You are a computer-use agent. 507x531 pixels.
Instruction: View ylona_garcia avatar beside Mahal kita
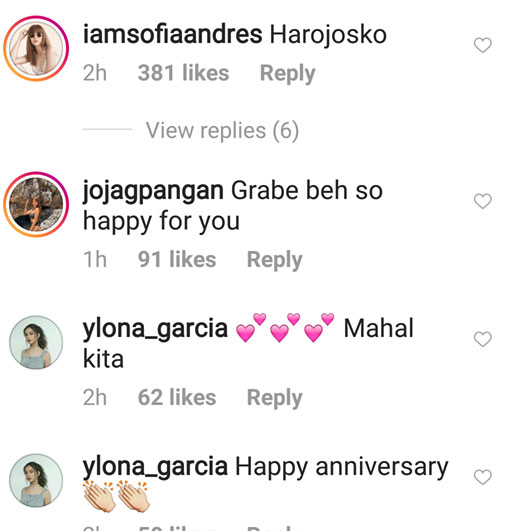tap(36, 342)
